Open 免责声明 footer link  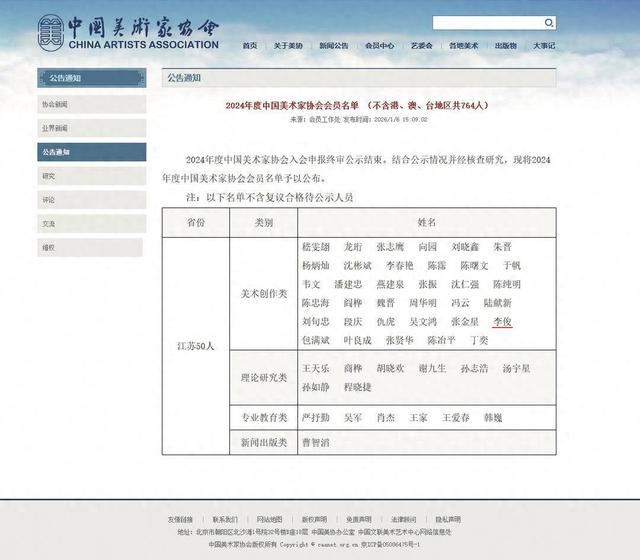[359, 519]
